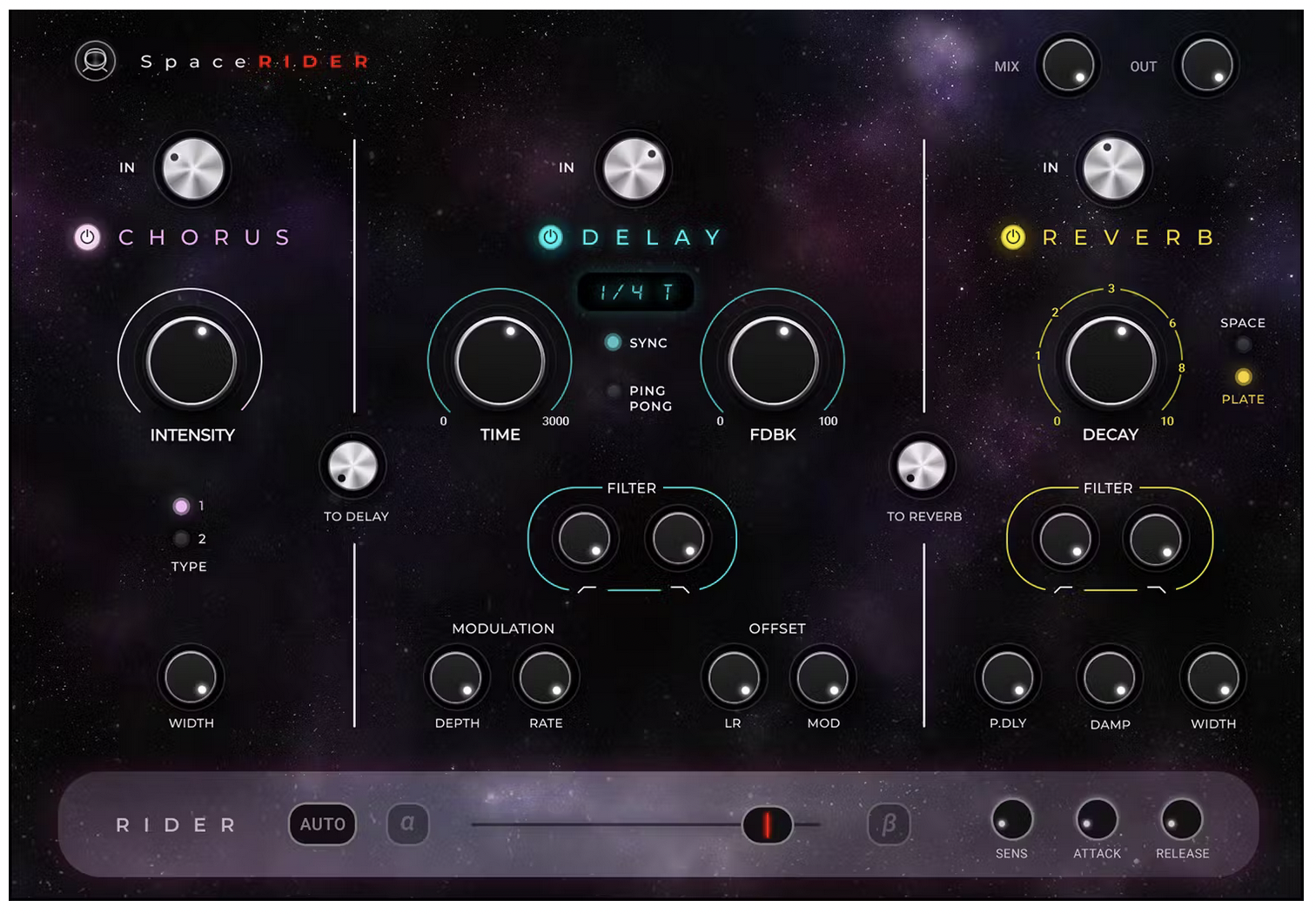
Task: Switch reverb from PLATE to SPACE
Action: click(1244, 344)
